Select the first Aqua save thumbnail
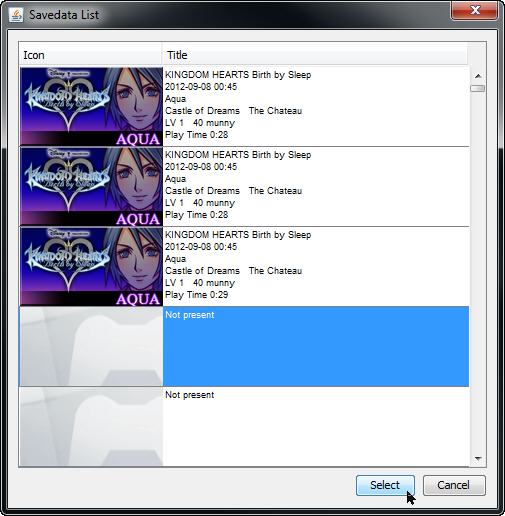Screen dimensions: 505x516 tap(91, 107)
